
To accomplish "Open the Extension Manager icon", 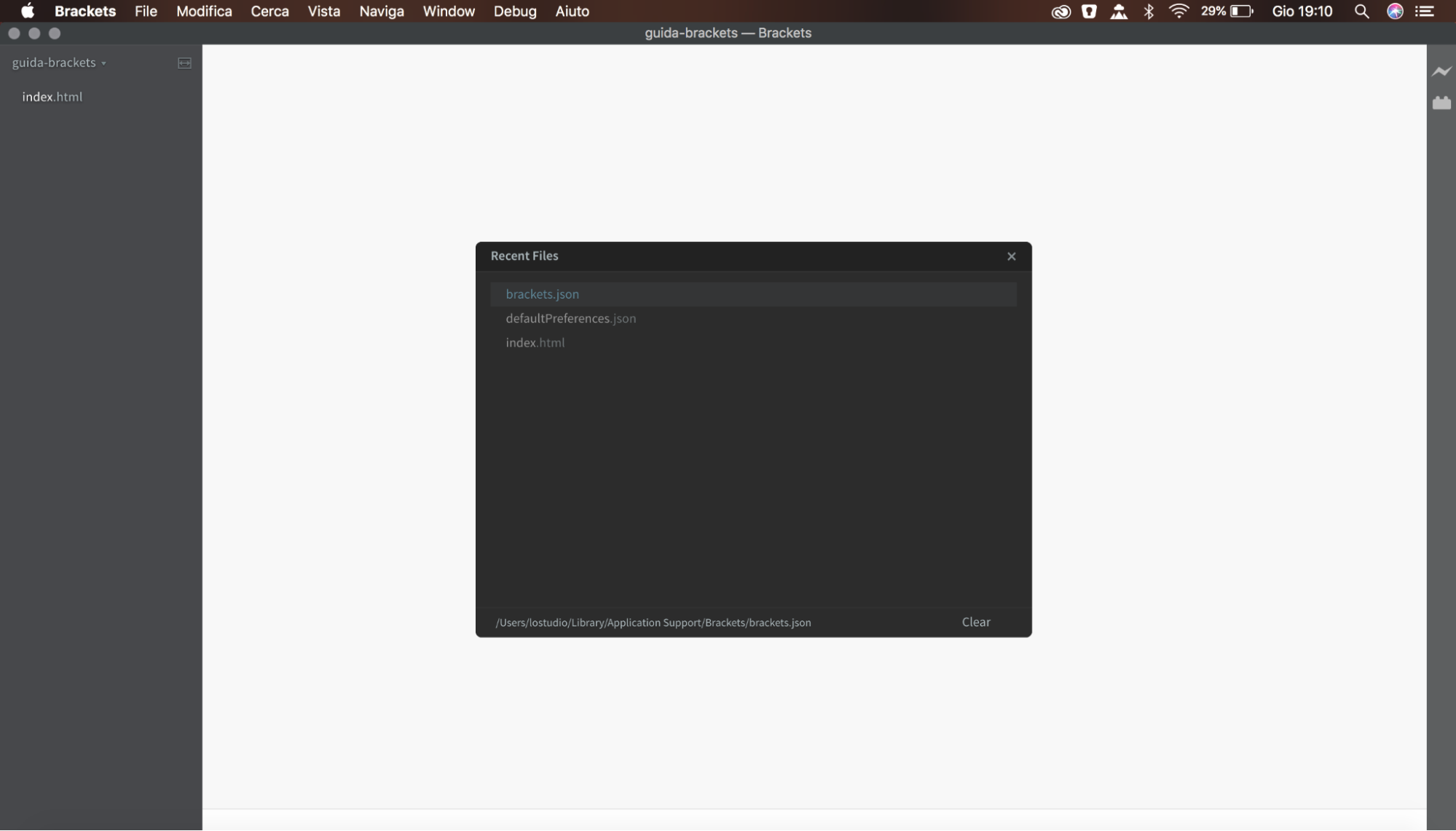I will 1441,103.
